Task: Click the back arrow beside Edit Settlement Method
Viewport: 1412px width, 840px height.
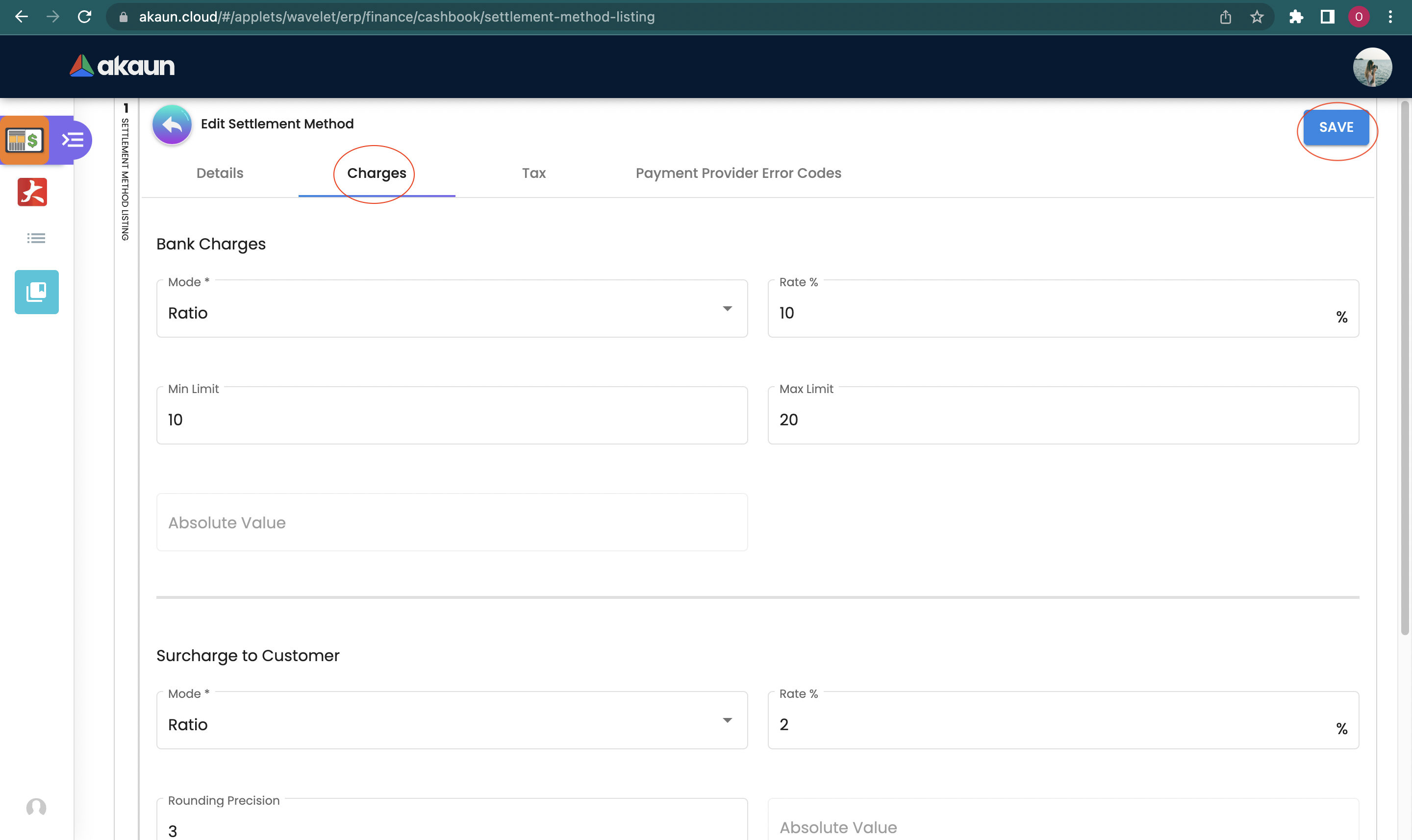Action: point(172,124)
